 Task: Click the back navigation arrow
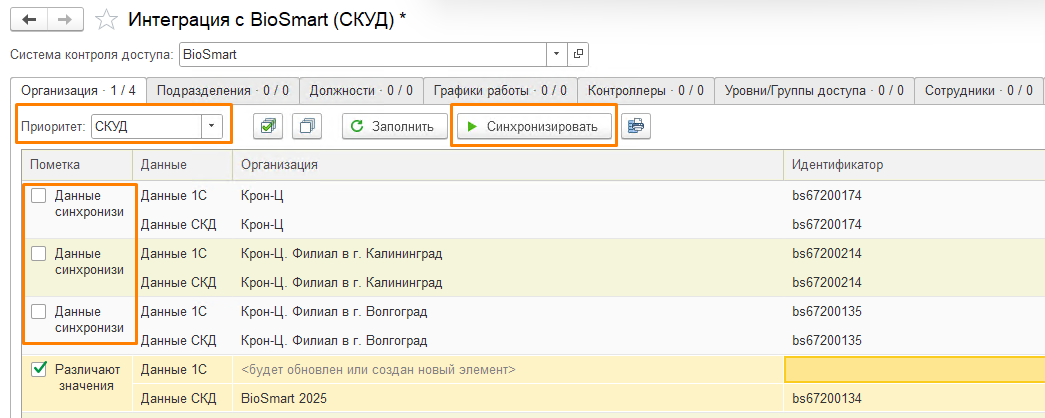pyautogui.click(x=29, y=20)
